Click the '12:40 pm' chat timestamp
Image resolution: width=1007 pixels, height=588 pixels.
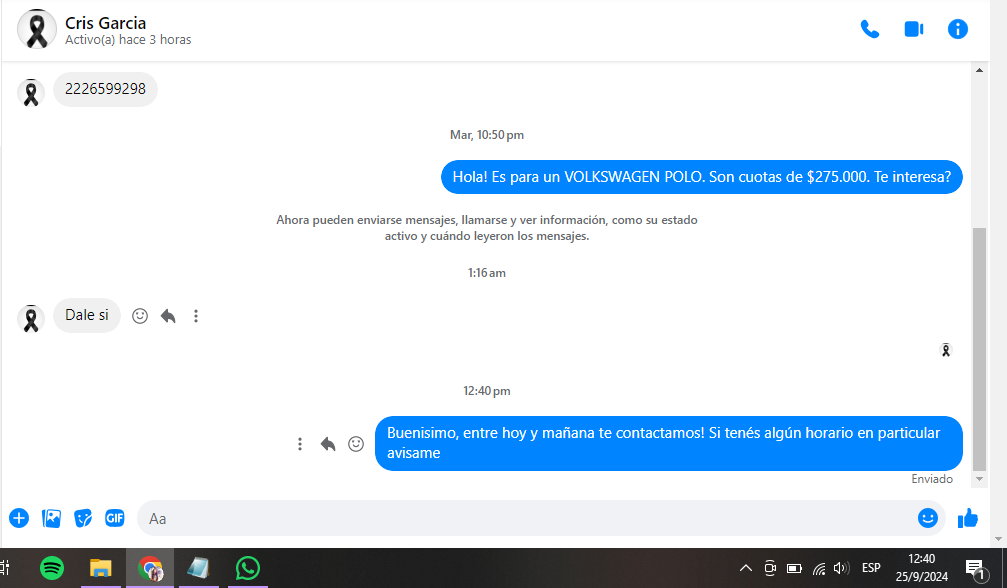tap(487, 391)
